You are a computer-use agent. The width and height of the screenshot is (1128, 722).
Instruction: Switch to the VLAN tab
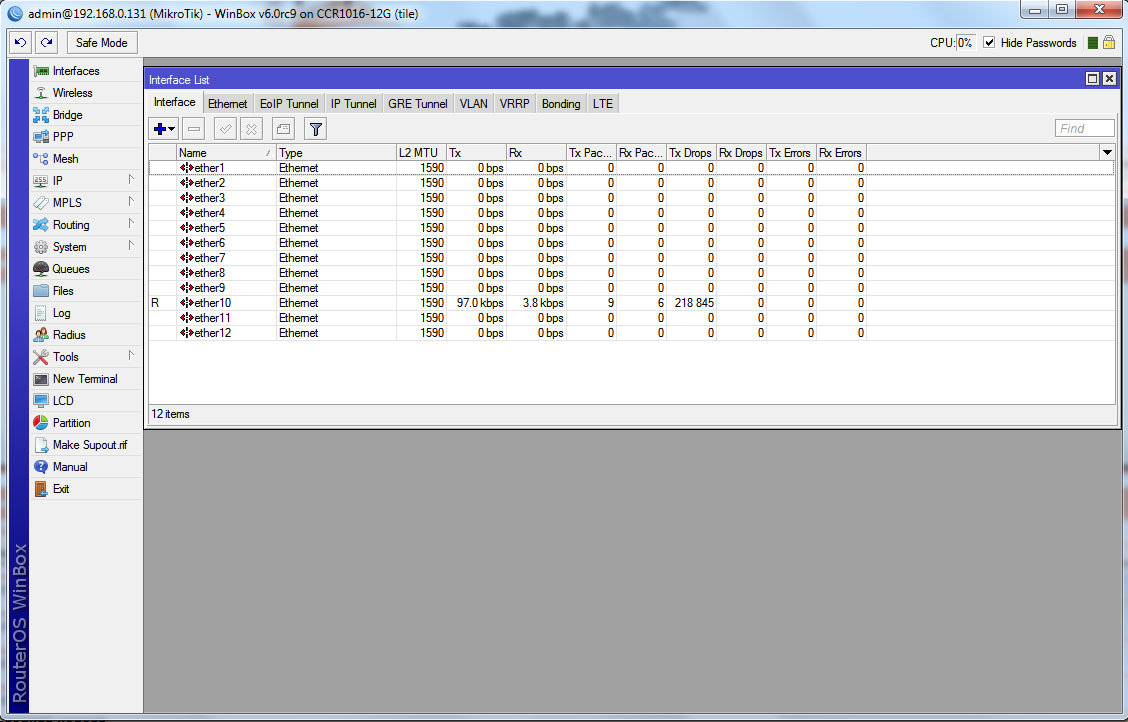(x=473, y=102)
